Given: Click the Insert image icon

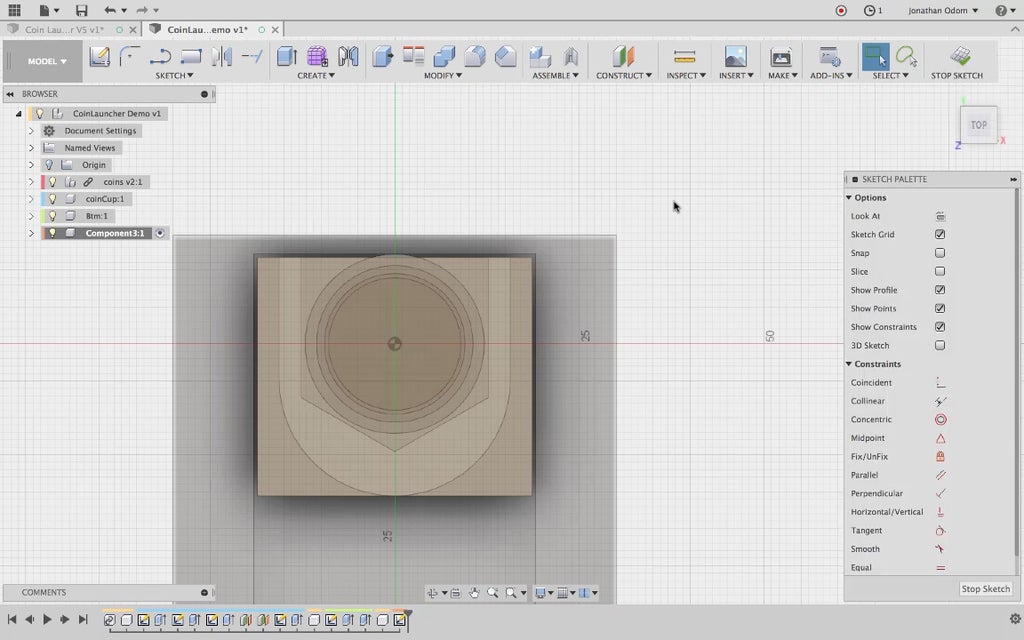Looking at the screenshot, I should click(x=735, y=57).
